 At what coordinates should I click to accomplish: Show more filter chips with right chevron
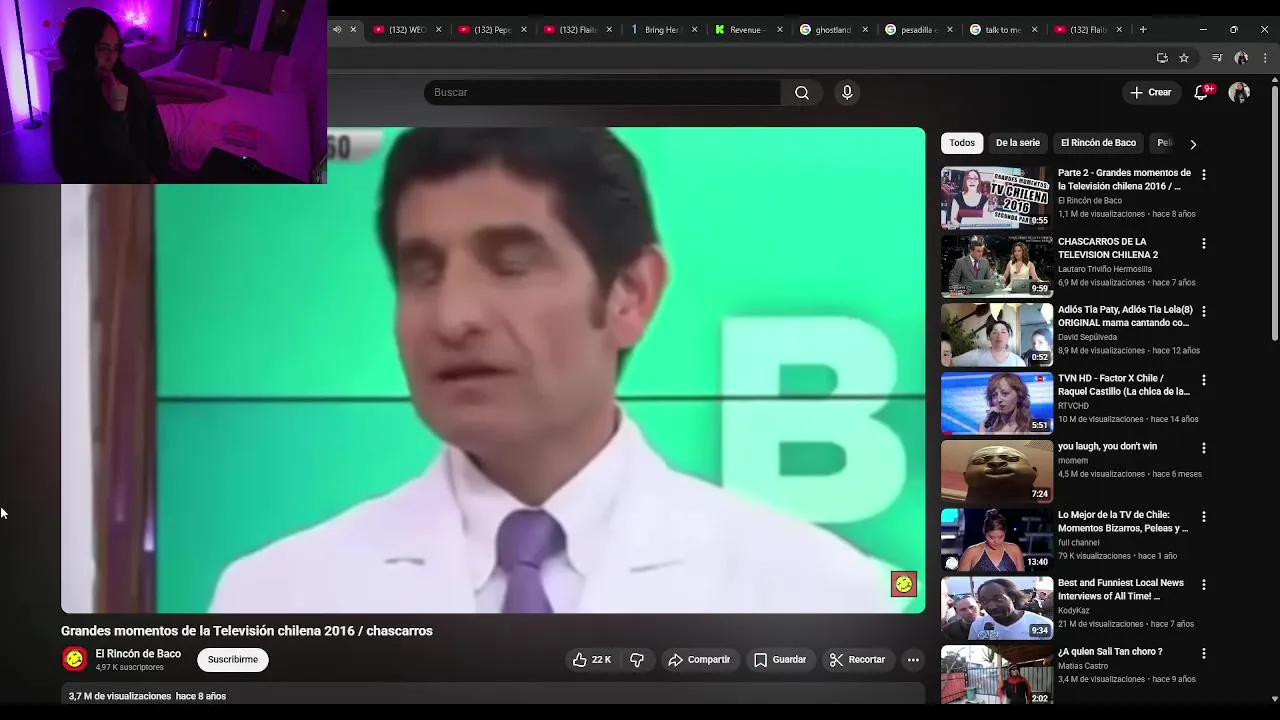click(x=1192, y=144)
